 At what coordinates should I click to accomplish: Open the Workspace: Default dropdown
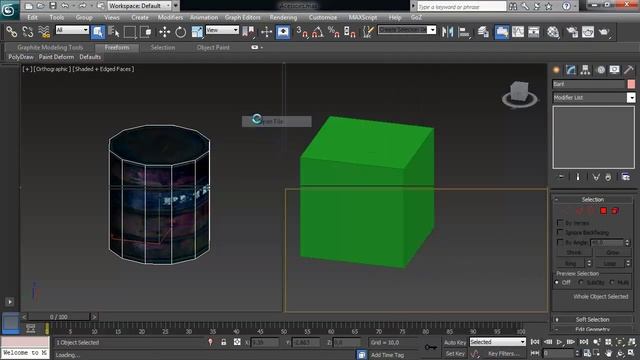140,6
